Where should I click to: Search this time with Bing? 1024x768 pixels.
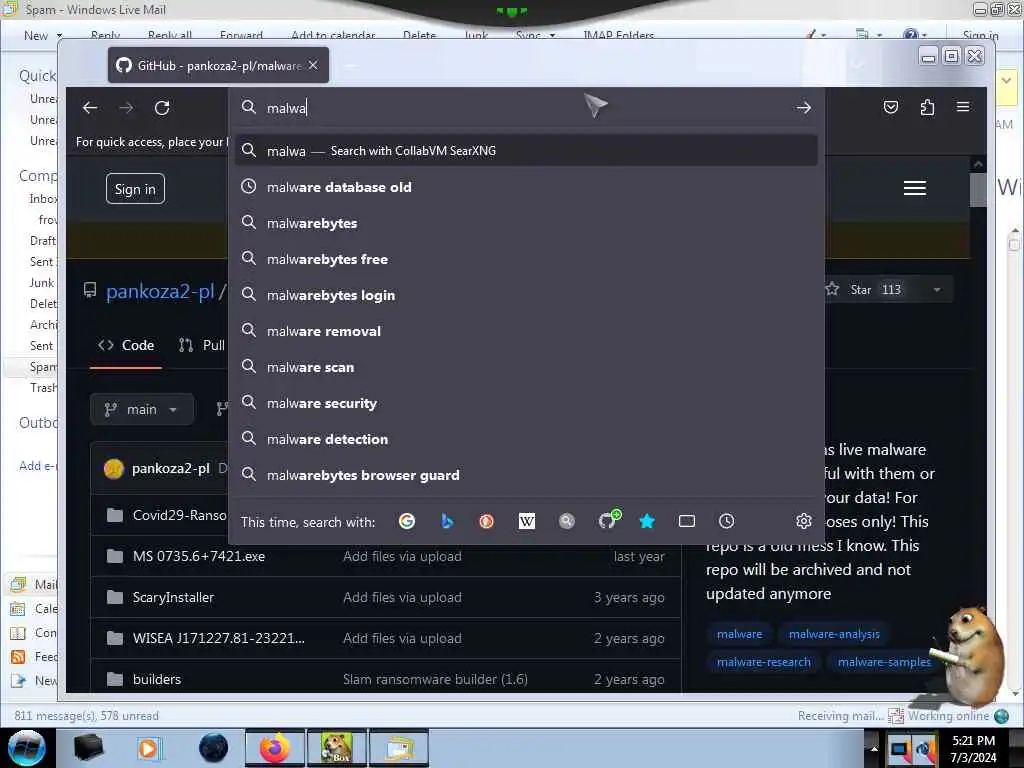coord(447,521)
